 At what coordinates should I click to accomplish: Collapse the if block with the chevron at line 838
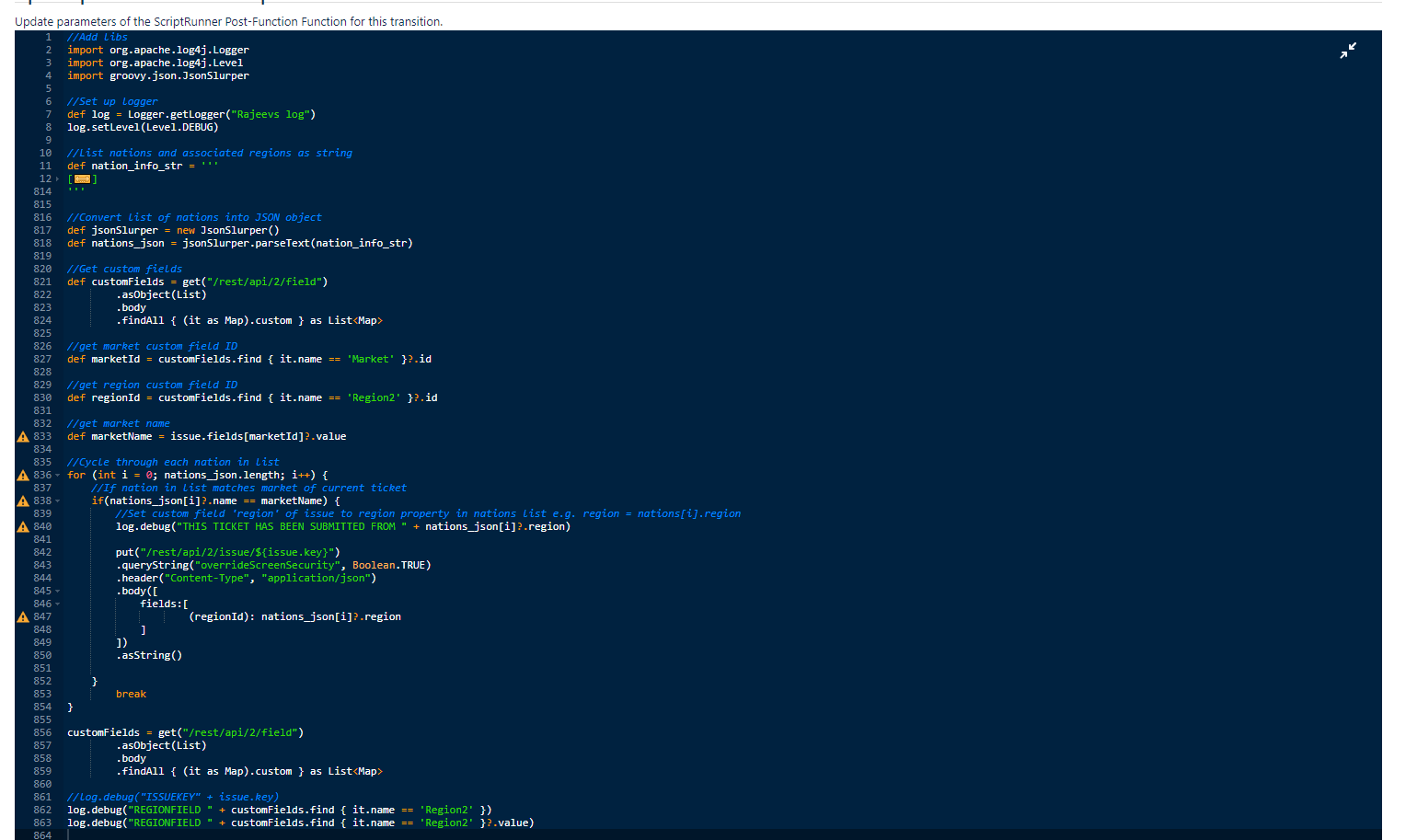pos(56,501)
